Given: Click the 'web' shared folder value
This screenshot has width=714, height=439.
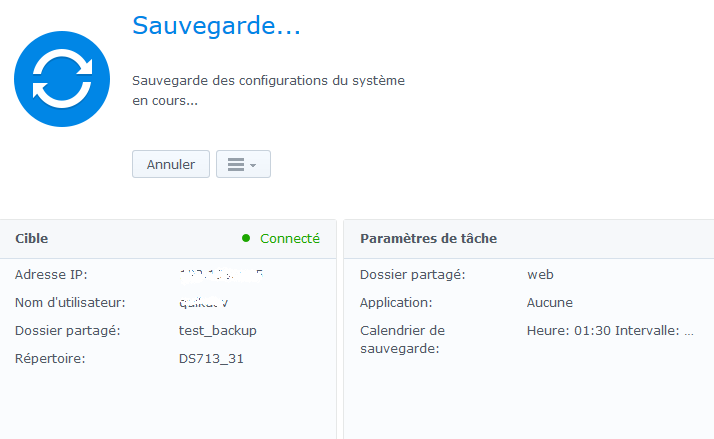Looking at the screenshot, I should 540,275.
